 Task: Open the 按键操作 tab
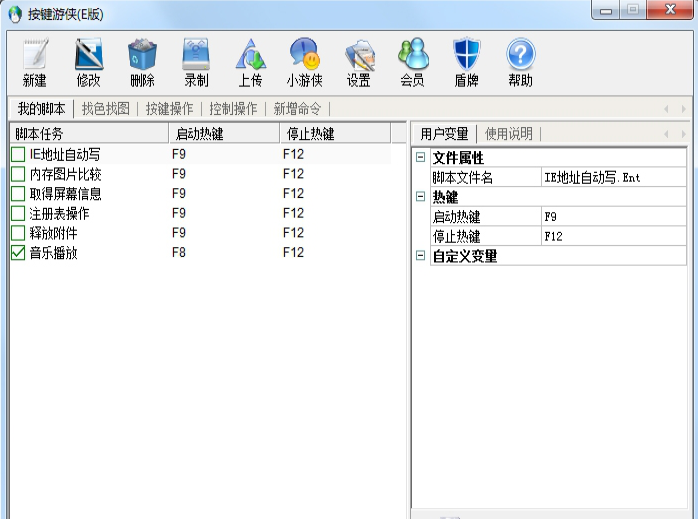coord(169,109)
